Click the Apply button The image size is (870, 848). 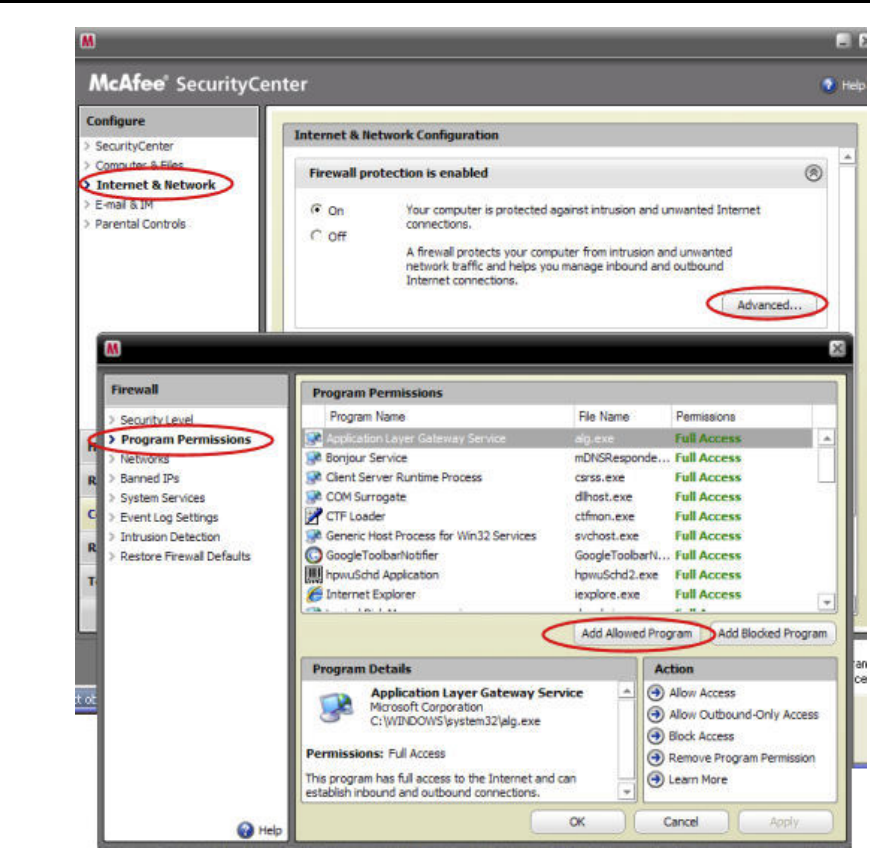tap(785, 821)
